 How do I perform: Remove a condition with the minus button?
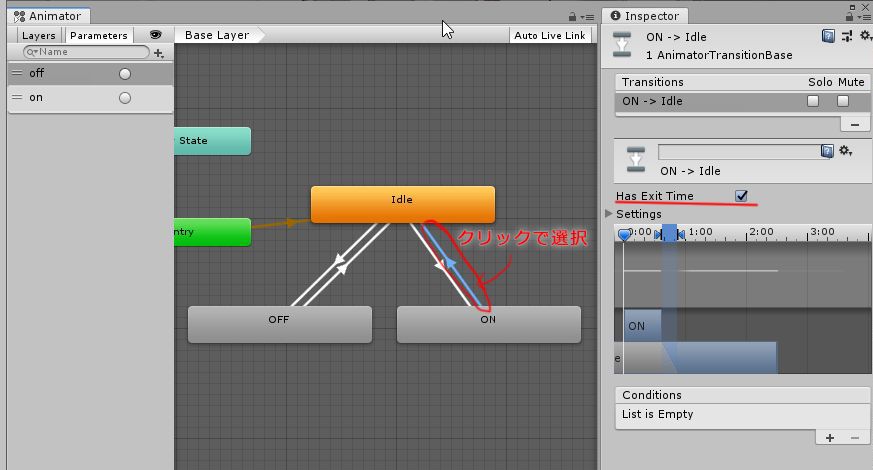[855, 438]
